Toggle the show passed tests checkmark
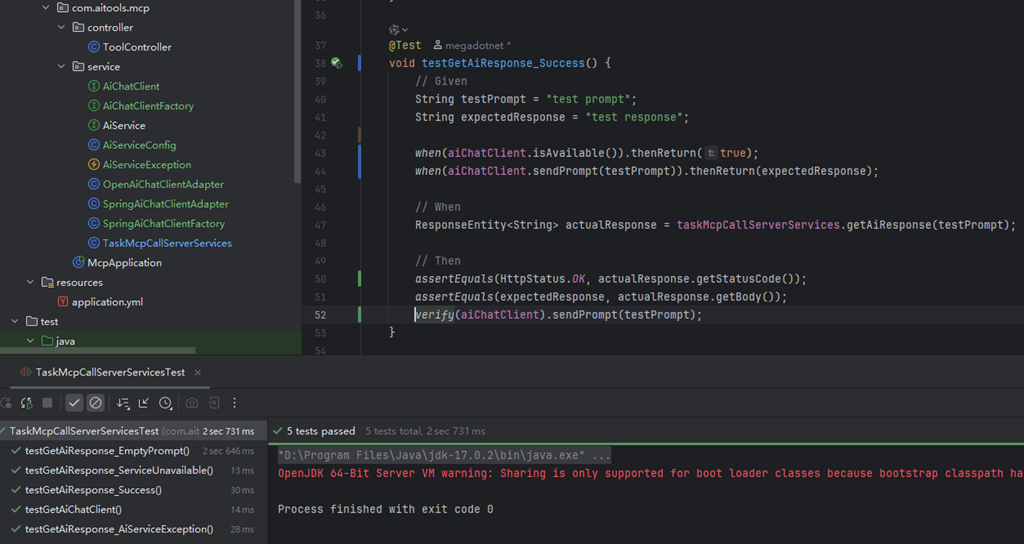 point(74,403)
